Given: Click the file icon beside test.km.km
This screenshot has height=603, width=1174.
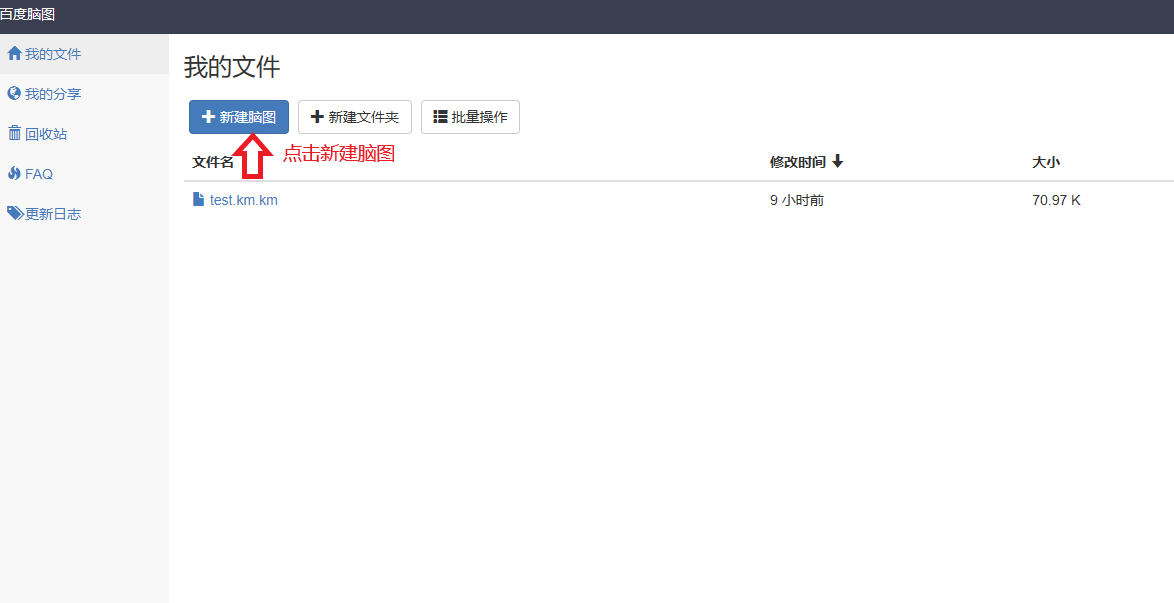Looking at the screenshot, I should coord(198,199).
